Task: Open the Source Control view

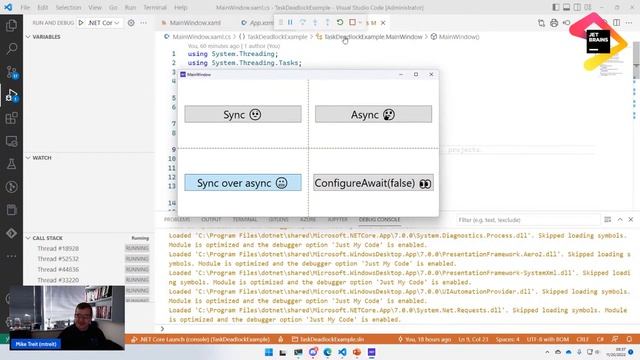Action: [11, 72]
